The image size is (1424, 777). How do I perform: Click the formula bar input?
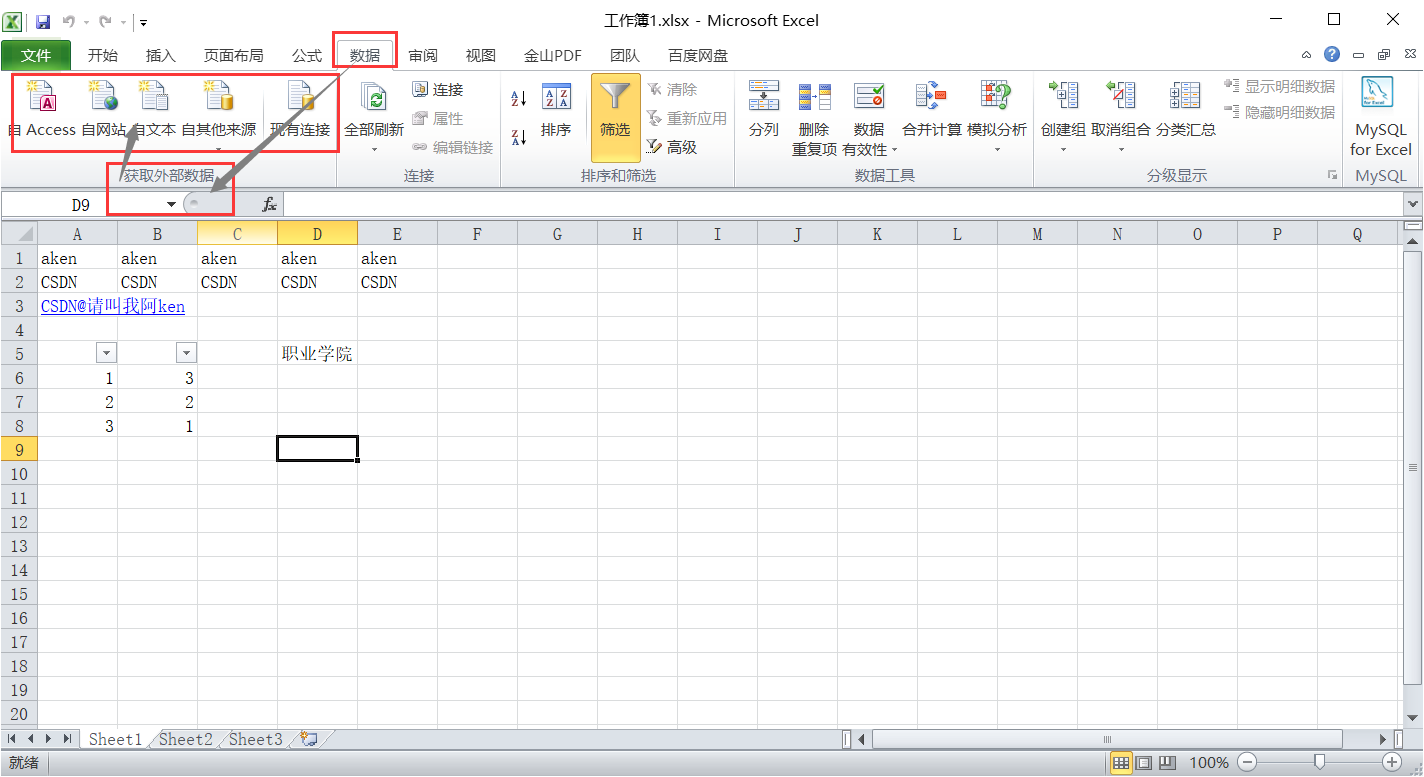click(x=843, y=205)
